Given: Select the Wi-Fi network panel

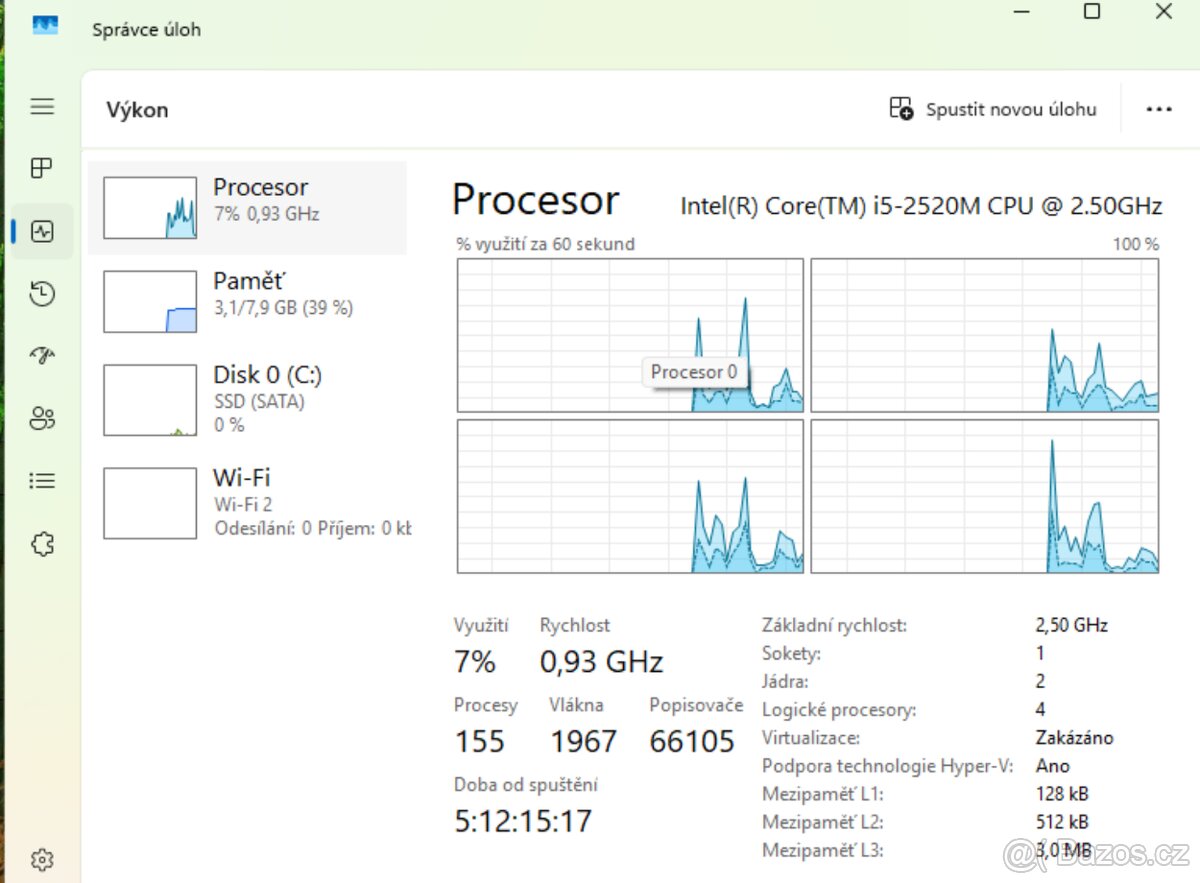Looking at the screenshot, I should click(248, 501).
